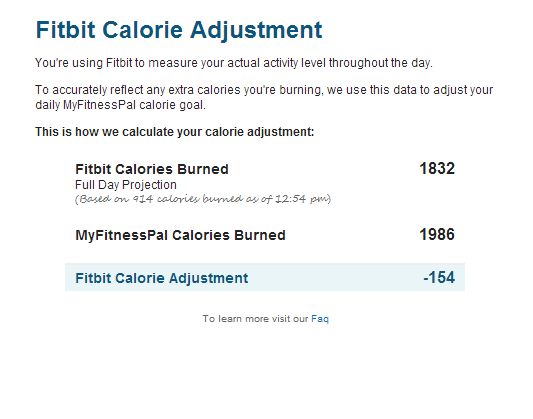Click the 1832 calories burned value
The height and width of the screenshot is (419, 533).
click(437, 168)
